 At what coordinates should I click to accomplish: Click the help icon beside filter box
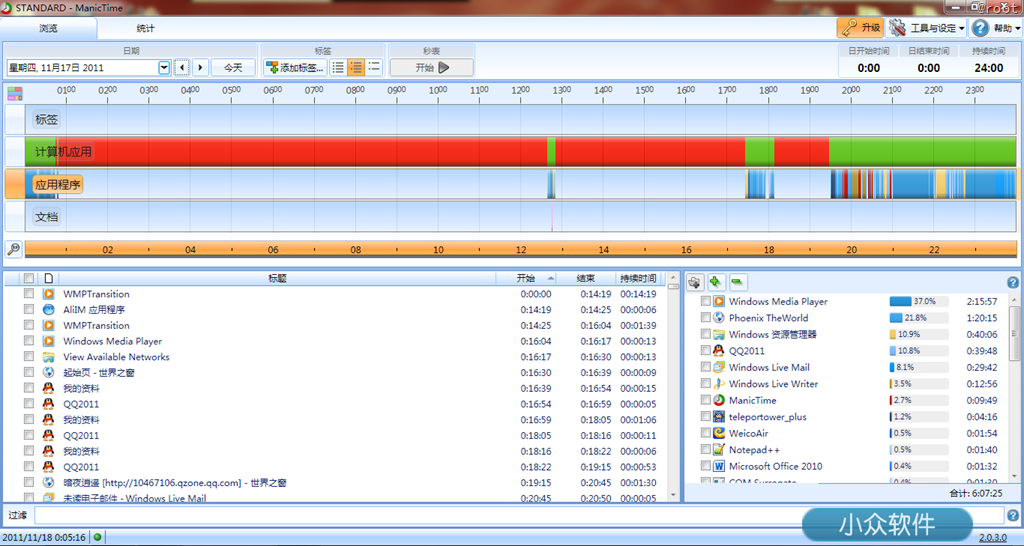1013,515
